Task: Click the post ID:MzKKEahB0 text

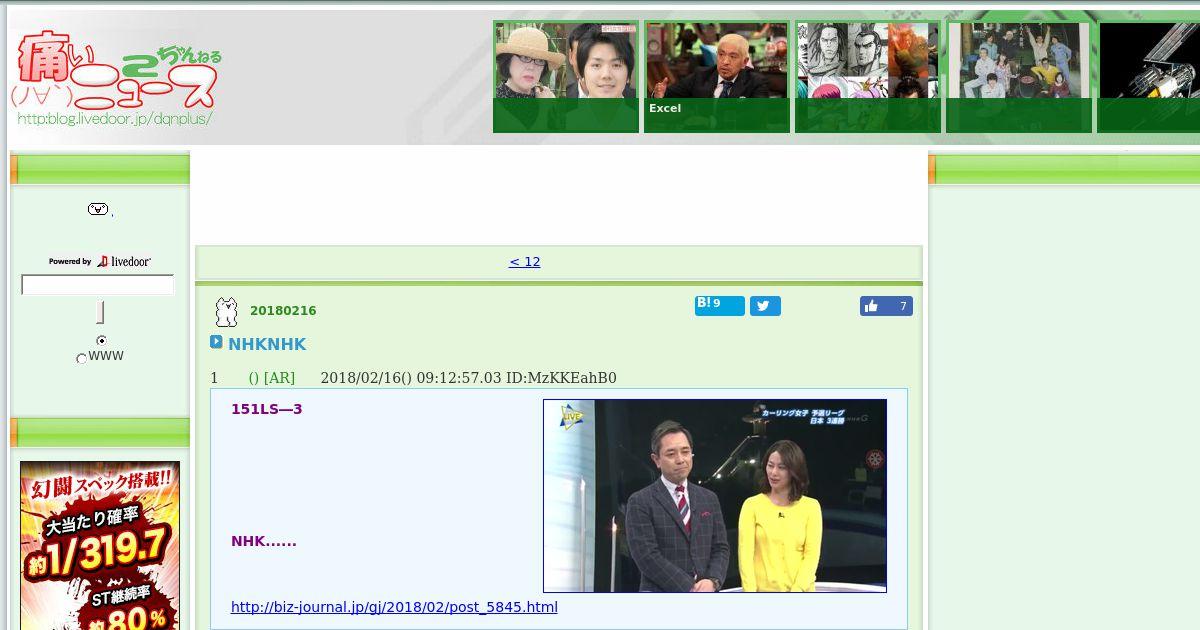Action: (x=562, y=378)
